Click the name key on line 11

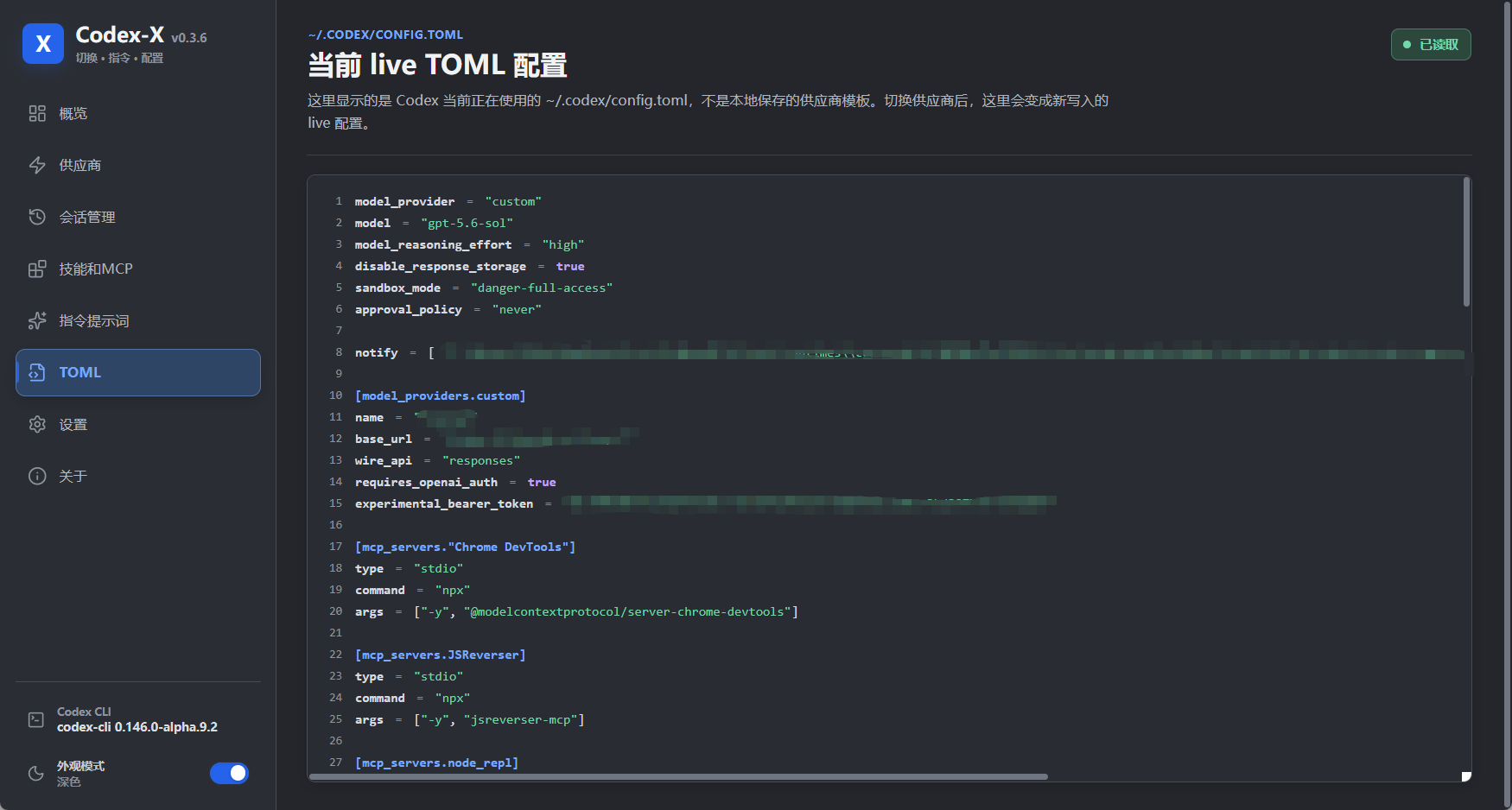(369, 417)
